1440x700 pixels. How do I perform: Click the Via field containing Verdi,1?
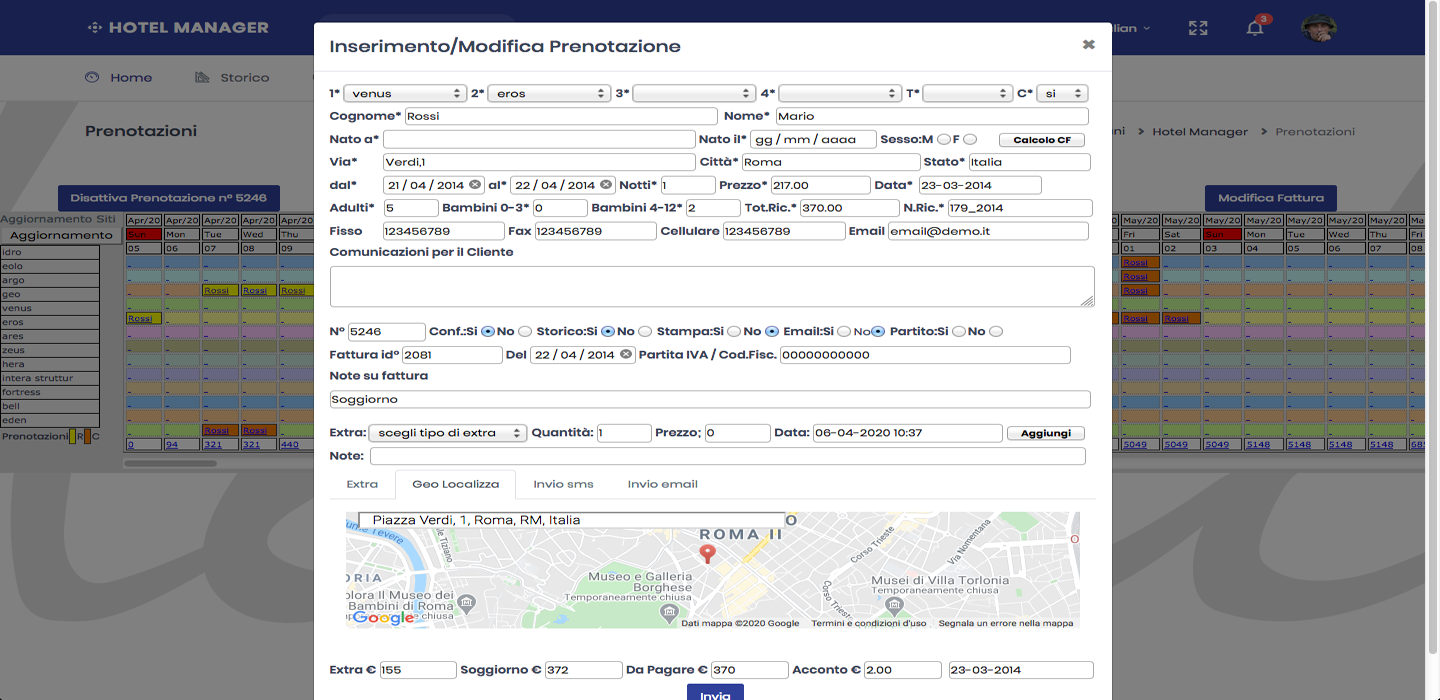539,162
